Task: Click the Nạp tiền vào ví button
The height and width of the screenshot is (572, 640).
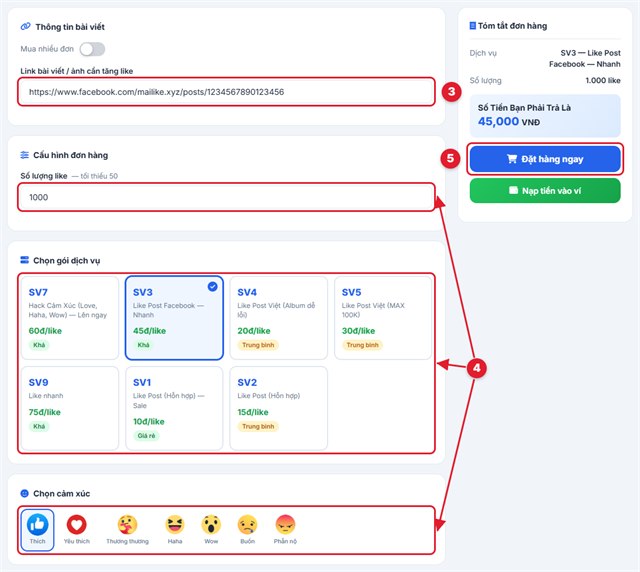Action: pyautogui.click(x=545, y=191)
